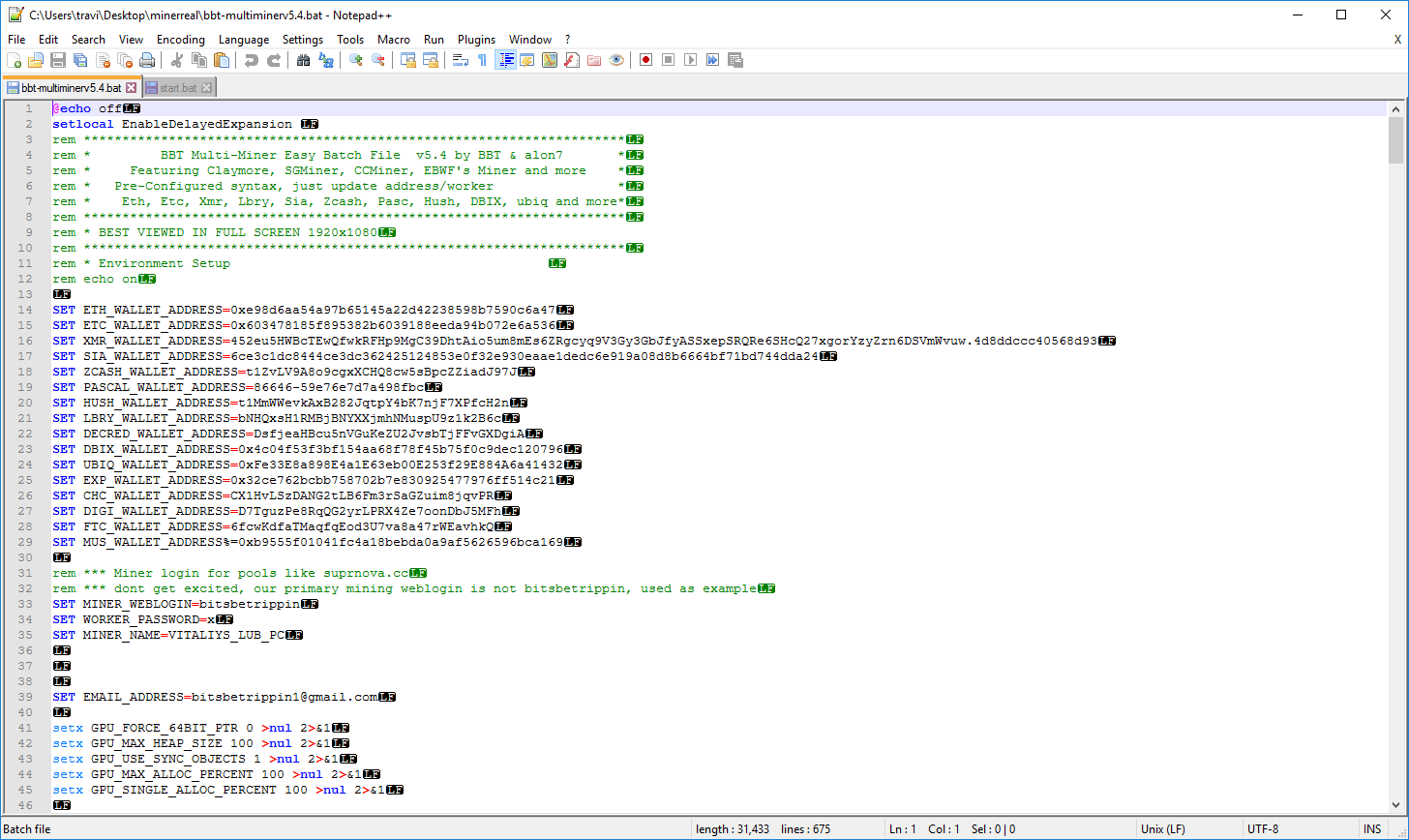Save the file using the single floppy disk icon

coord(58,60)
